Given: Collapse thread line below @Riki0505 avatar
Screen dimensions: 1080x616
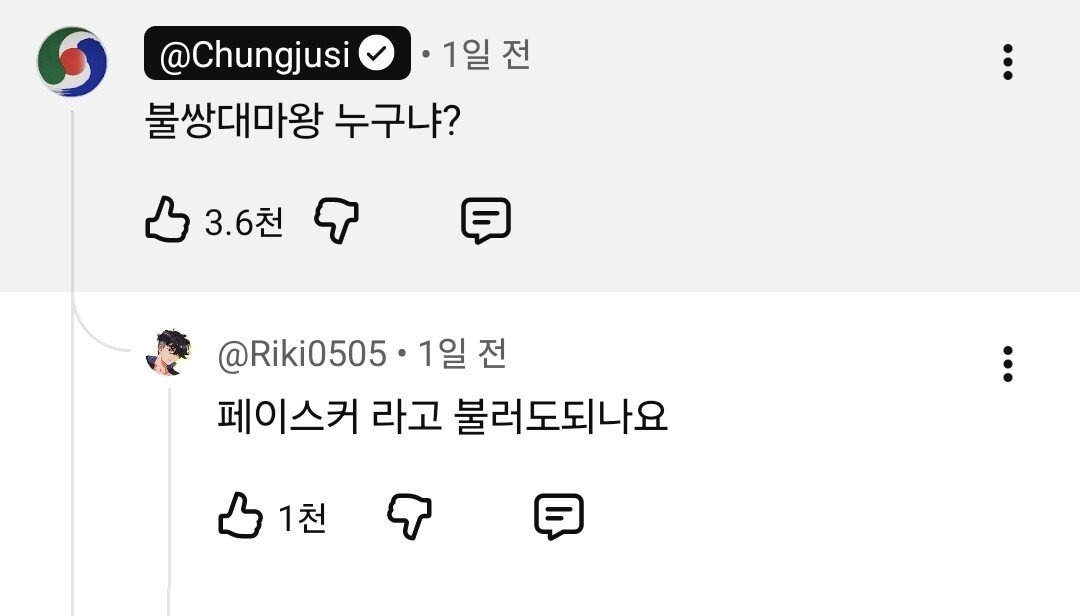Looking at the screenshot, I should [x=169, y=480].
